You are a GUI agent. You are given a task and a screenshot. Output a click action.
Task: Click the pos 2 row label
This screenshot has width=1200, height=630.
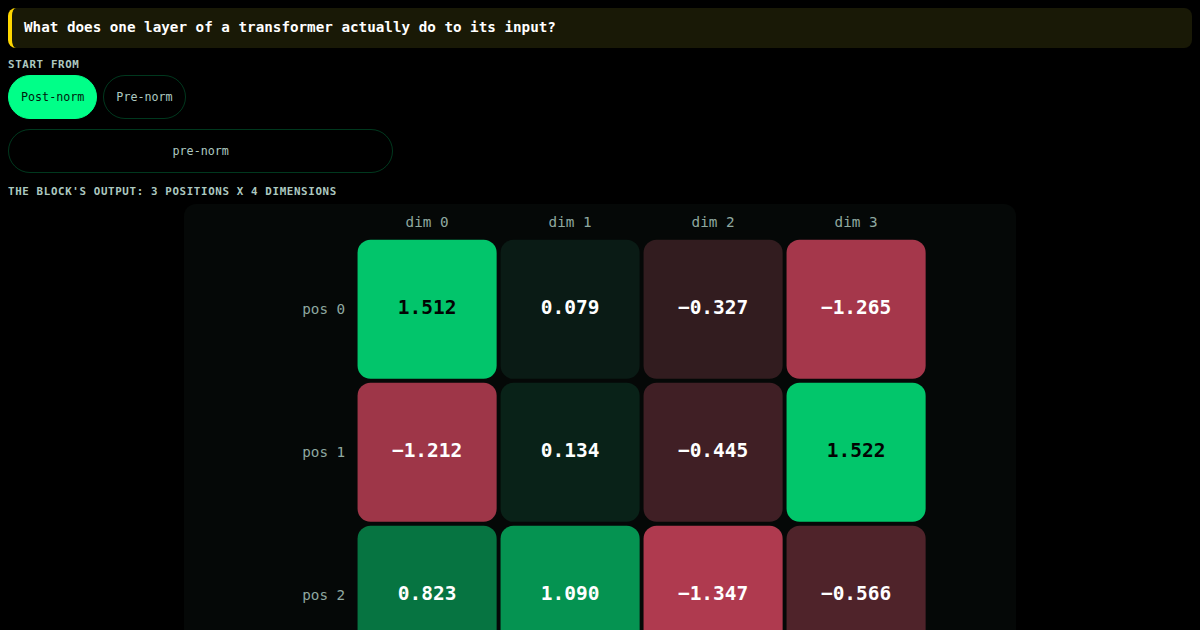[x=324, y=595]
